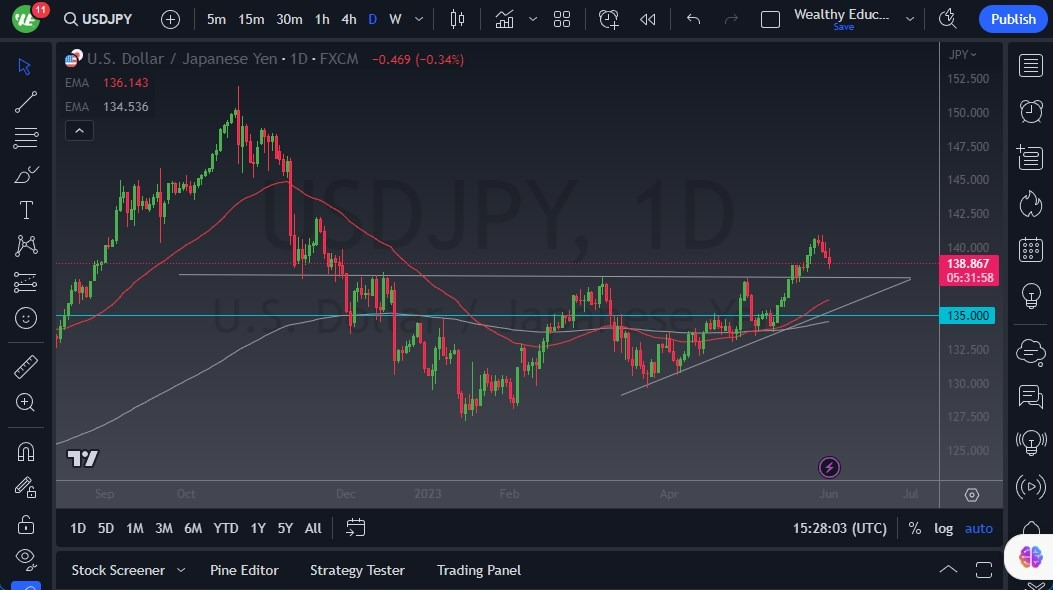Expand the timeframe dropdown next to W

(418, 19)
